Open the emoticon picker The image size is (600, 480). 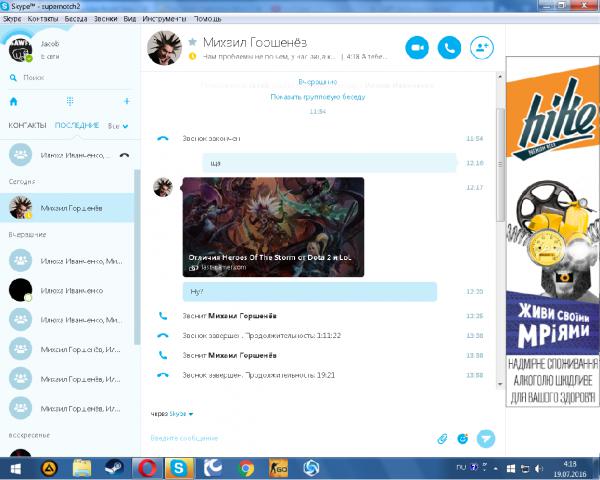[x=463, y=439]
